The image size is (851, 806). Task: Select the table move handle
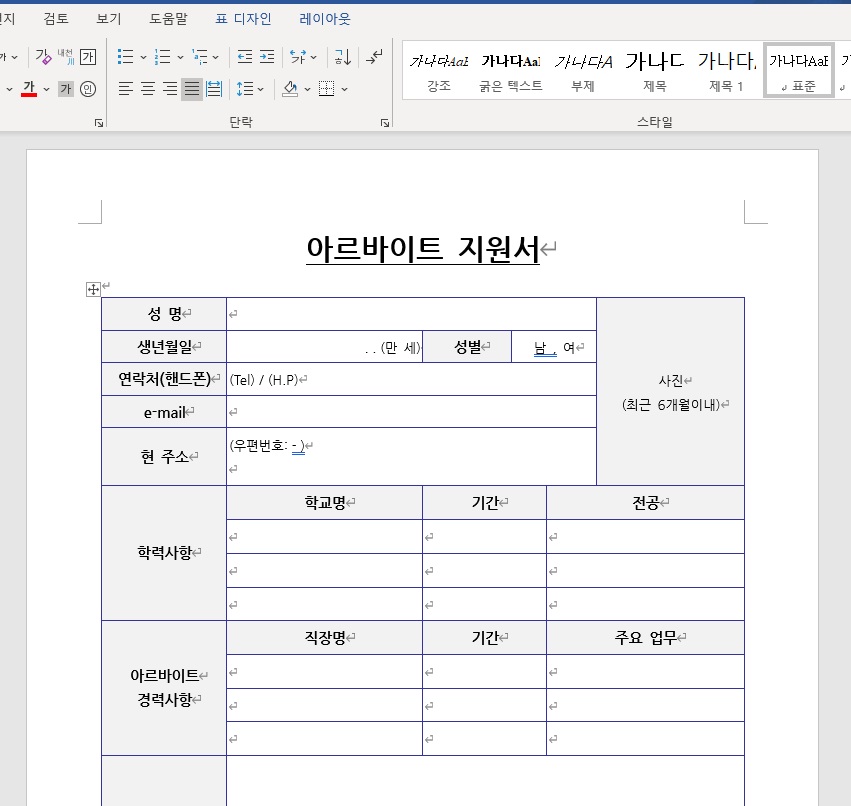click(93, 289)
